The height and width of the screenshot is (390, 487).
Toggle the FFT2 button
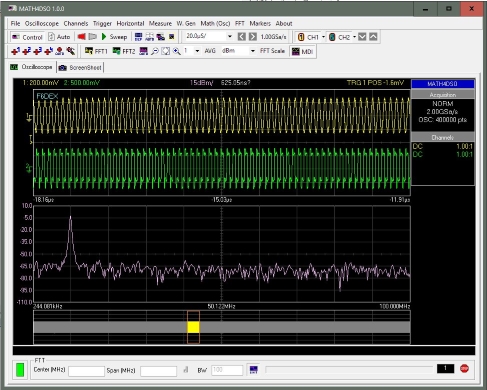point(124,51)
